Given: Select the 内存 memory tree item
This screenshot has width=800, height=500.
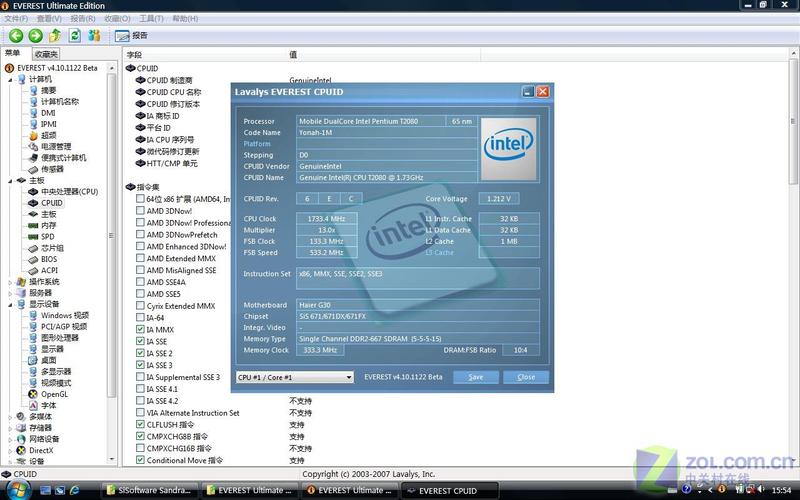Looking at the screenshot, I should [x=48, y=225].
